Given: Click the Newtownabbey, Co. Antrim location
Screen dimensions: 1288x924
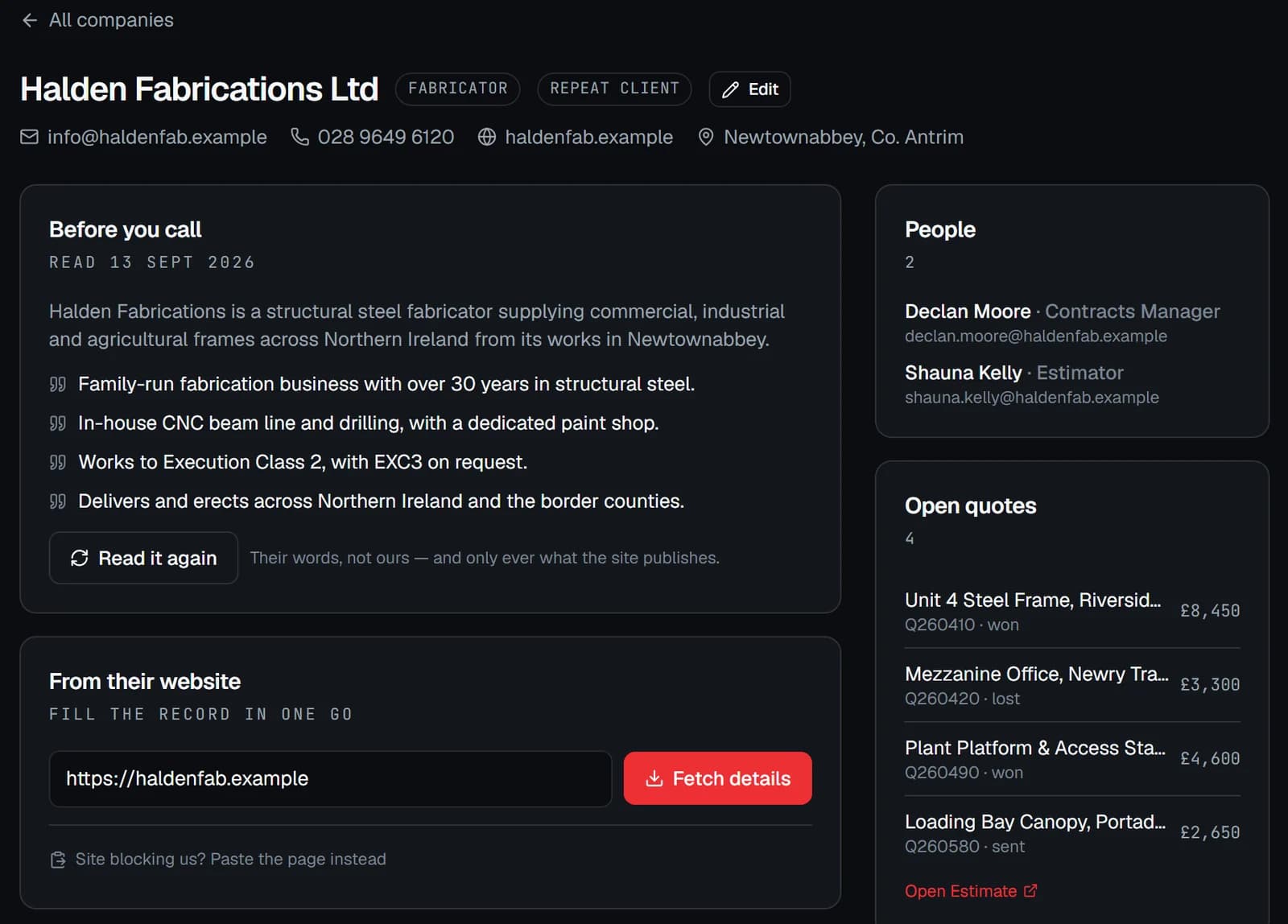Looking at the screenshot, I should click(x=843, y=137).
